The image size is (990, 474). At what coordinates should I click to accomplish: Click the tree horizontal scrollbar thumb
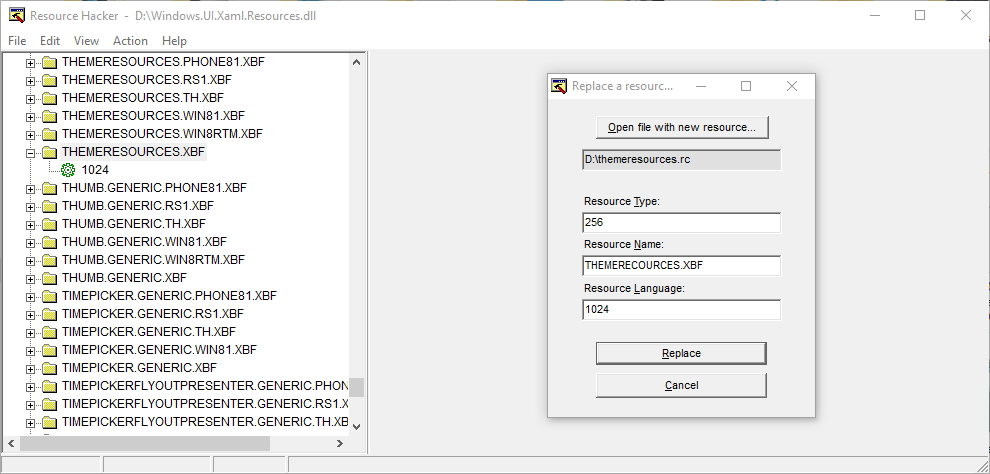[x=145, y=444]
